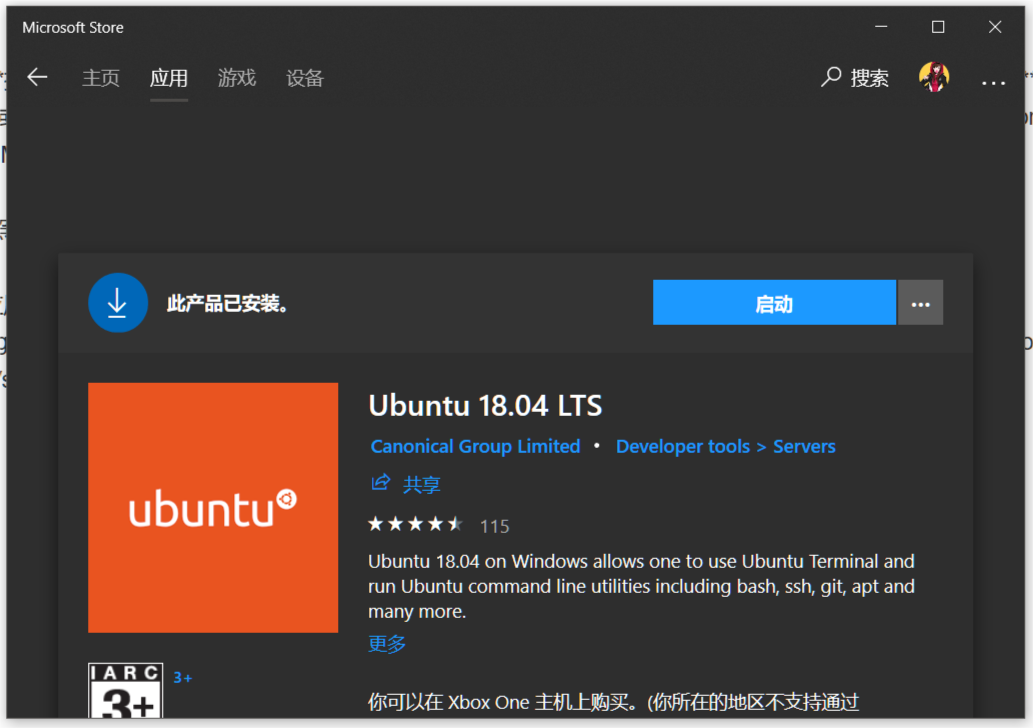Click the Ubuntu orange logo thumbnail
Screen dimensions: 1033x728
click(213, 507)
